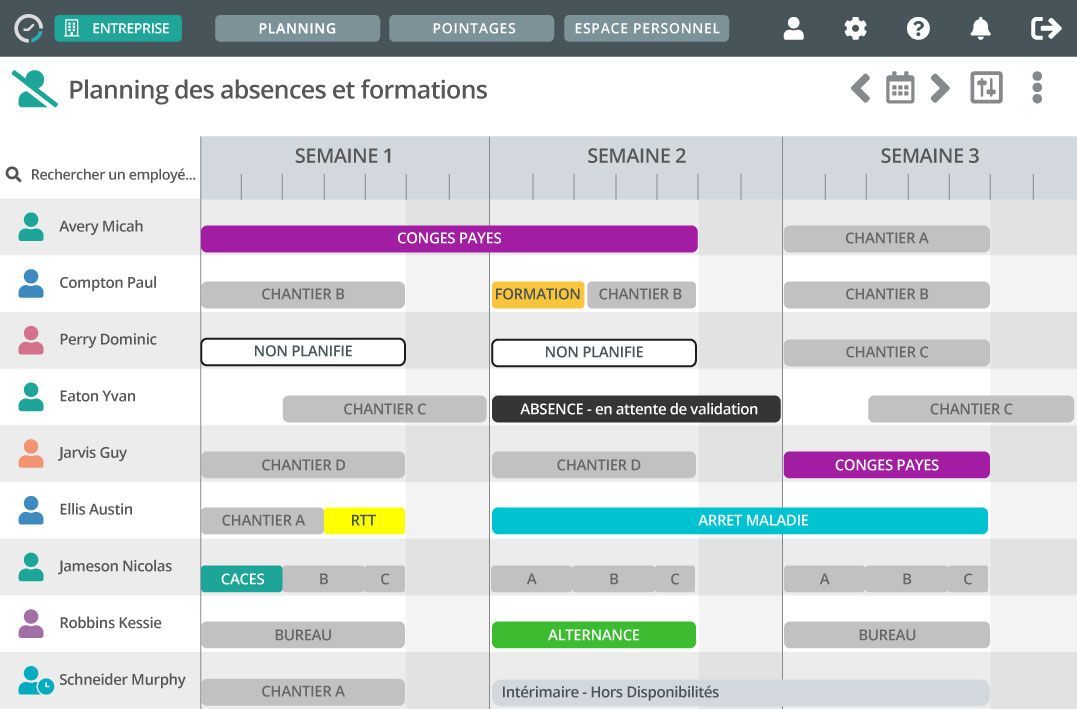Screen dimensions: 1077x709
Task: Open Perry Dominic's week 1 Non Planifie block
Action: coord(303,352)
